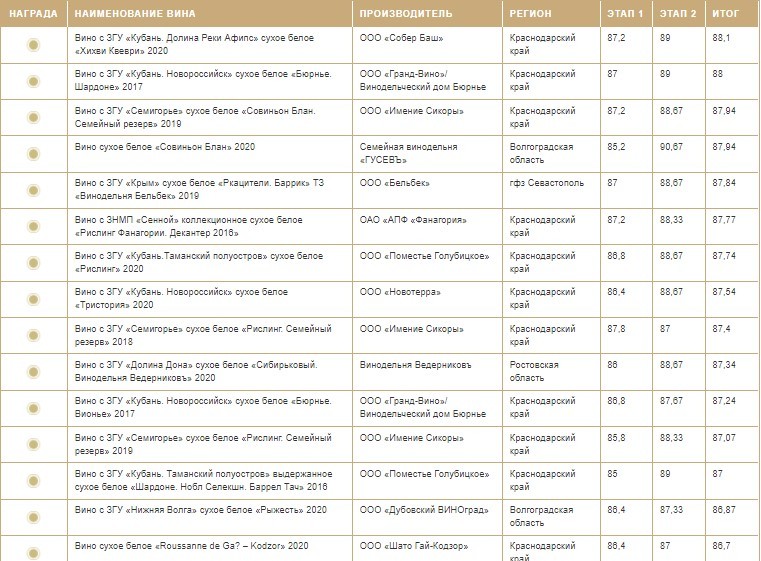
Task: Click producer ООО «Бельбек»
Action: [395, 183]
